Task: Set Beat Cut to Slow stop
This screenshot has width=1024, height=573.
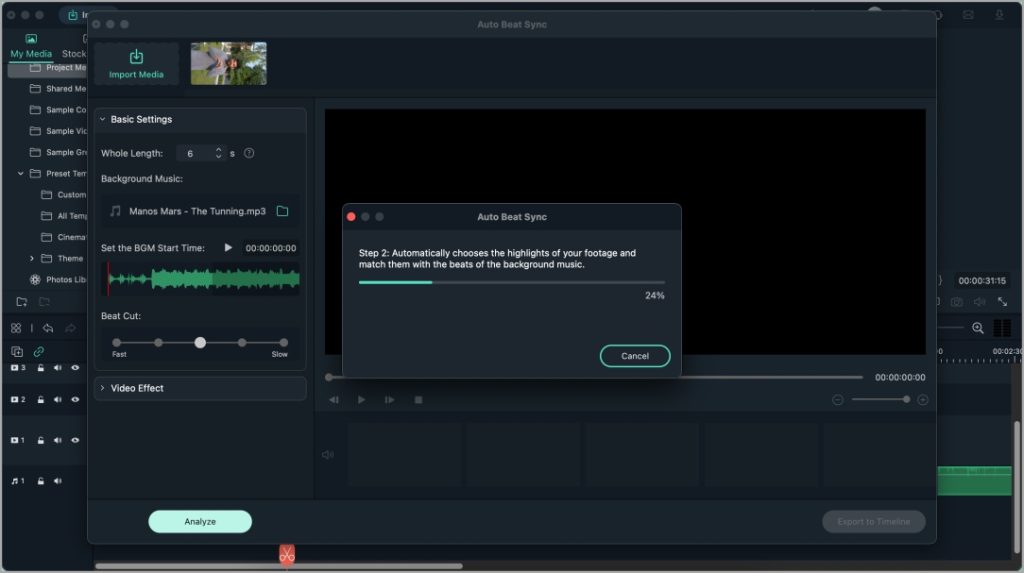Action: tap(283, 342)
